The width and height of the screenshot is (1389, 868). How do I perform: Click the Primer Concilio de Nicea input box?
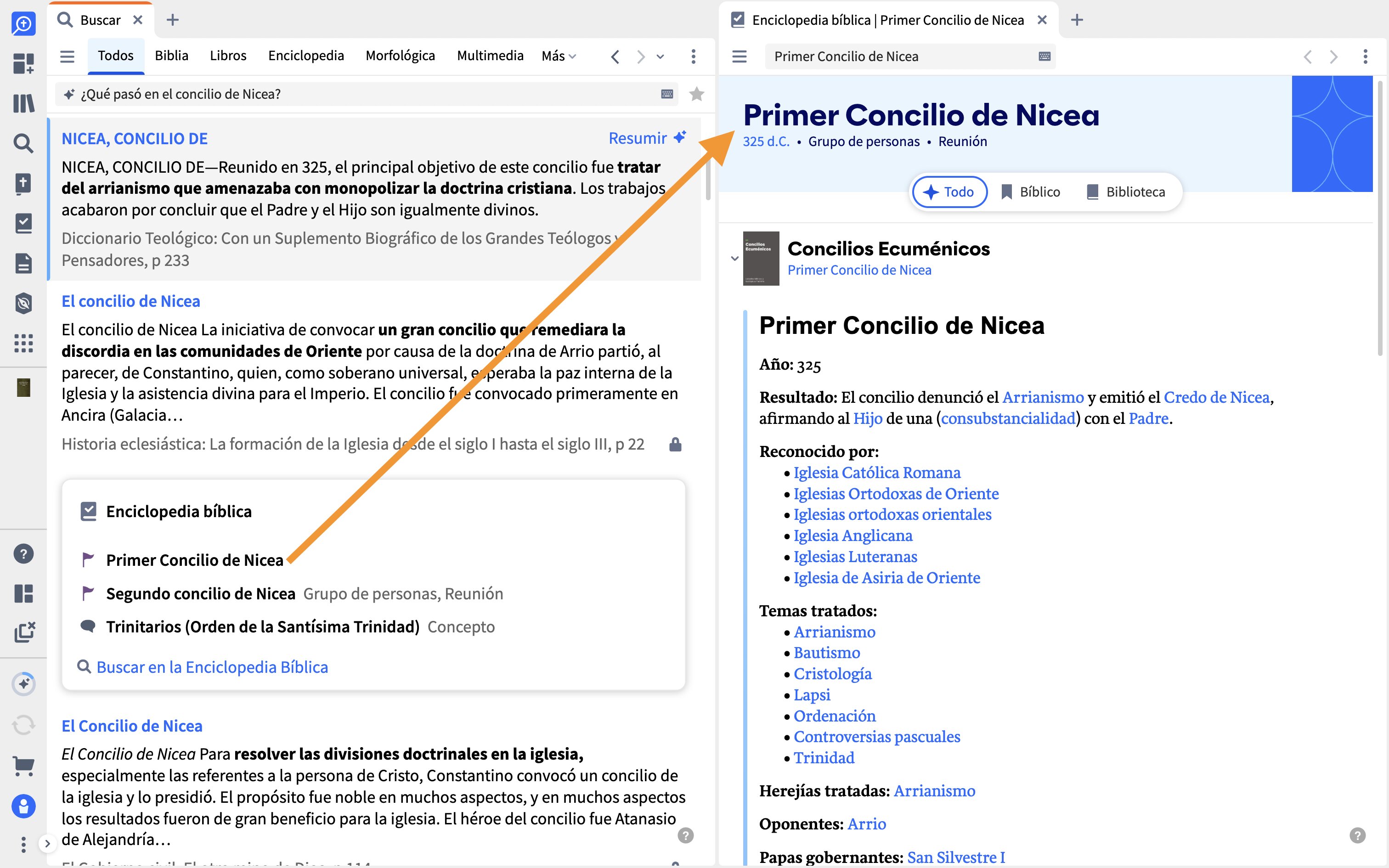[910, 56]
